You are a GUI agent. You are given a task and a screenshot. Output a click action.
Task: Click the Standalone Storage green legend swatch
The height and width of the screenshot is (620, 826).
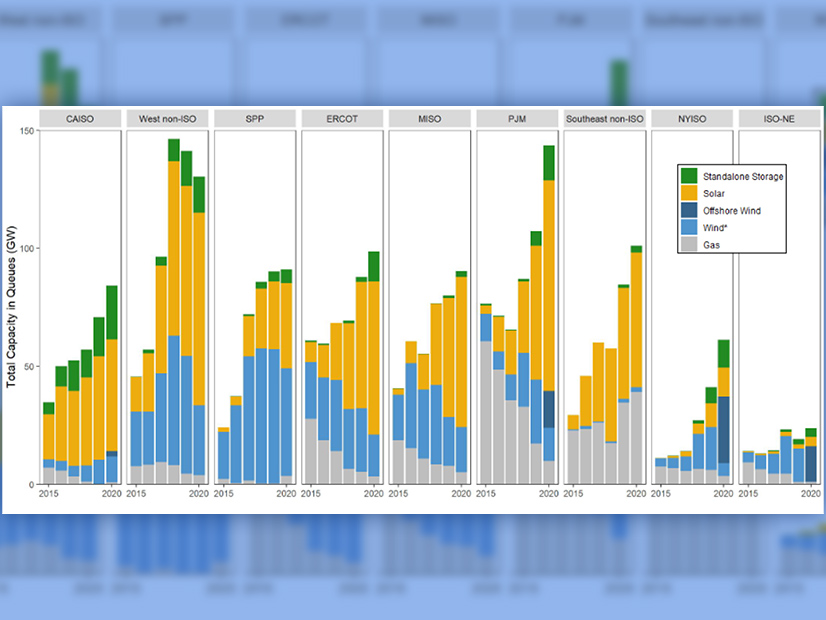tap(687, 176)
